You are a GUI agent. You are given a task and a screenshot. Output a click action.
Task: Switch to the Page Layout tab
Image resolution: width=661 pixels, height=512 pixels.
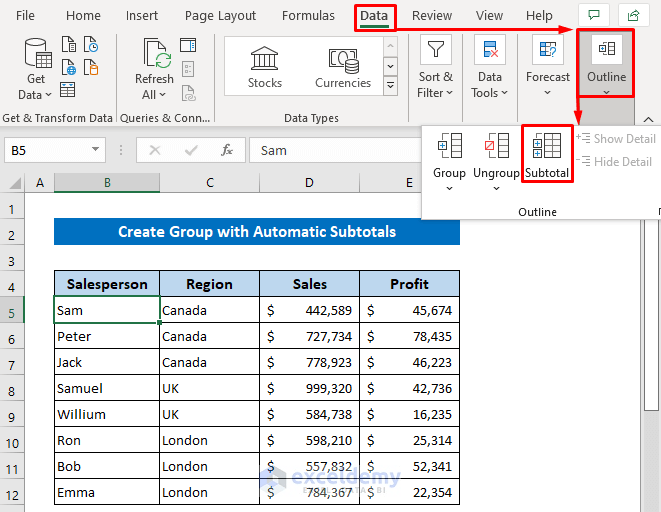(220, 16)
